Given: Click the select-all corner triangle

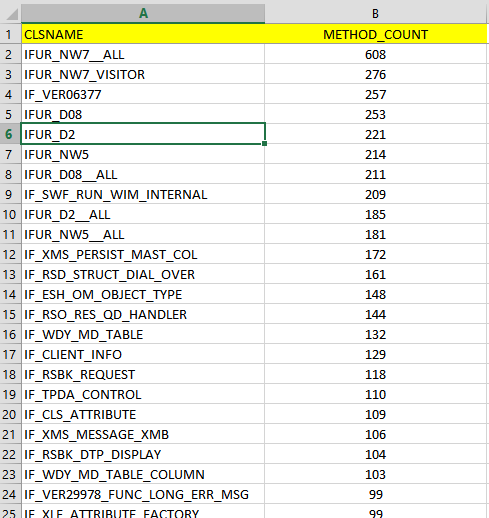Looking at the screenshot, I should tap(11, 14).
